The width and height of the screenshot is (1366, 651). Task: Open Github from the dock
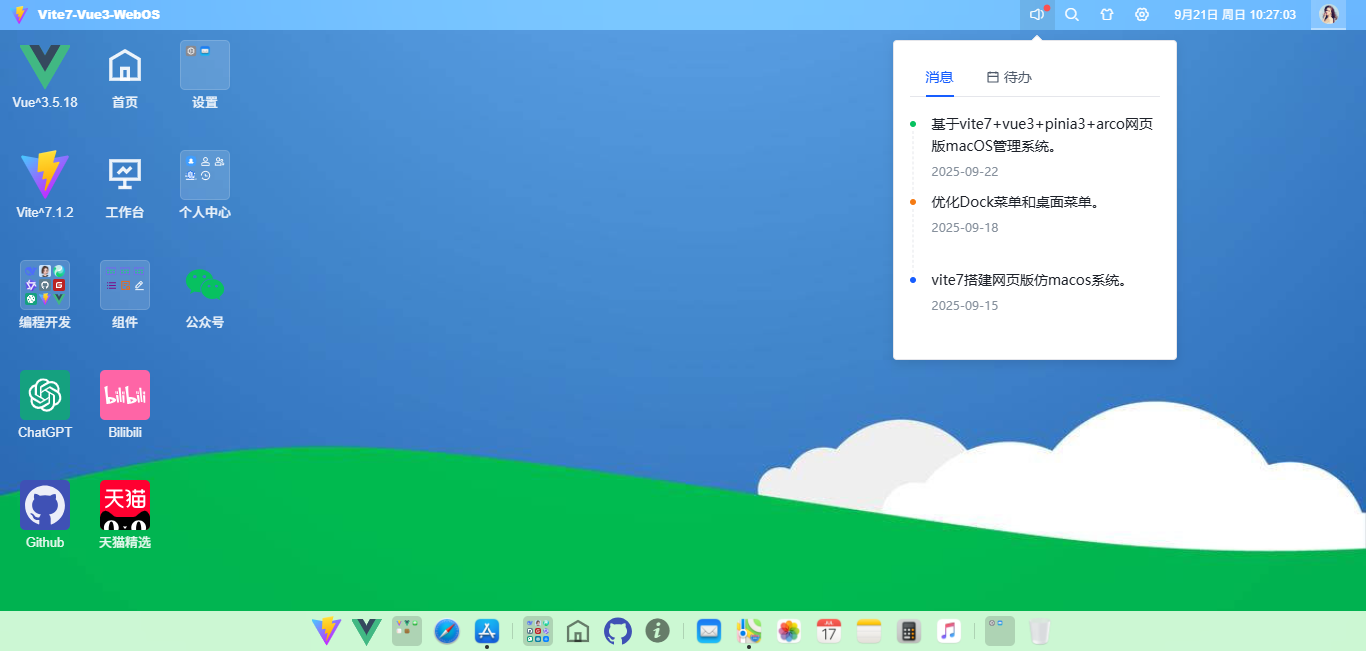point(618,631)
